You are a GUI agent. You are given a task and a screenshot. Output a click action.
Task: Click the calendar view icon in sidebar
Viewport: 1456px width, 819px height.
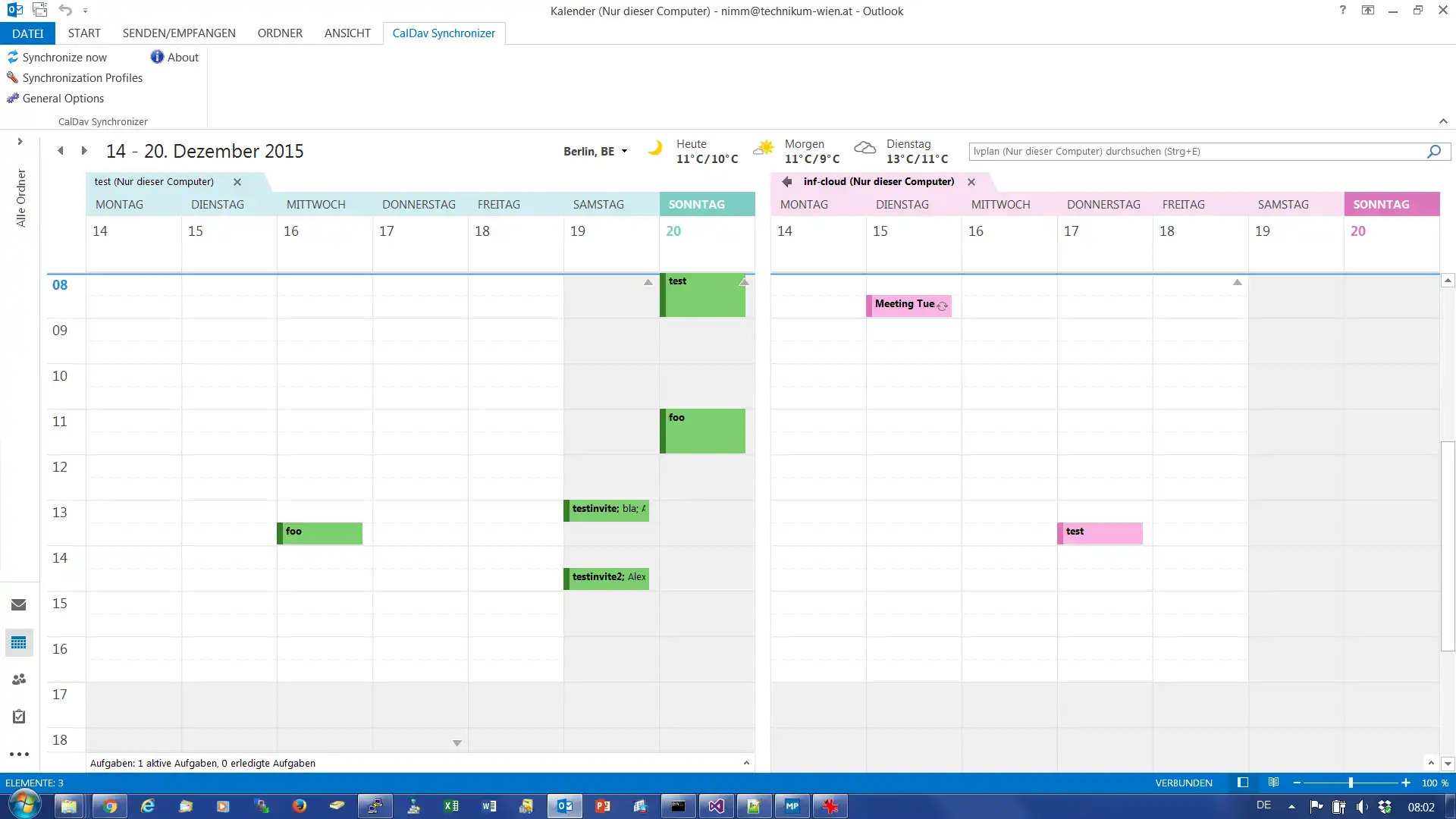pos(18,642)
